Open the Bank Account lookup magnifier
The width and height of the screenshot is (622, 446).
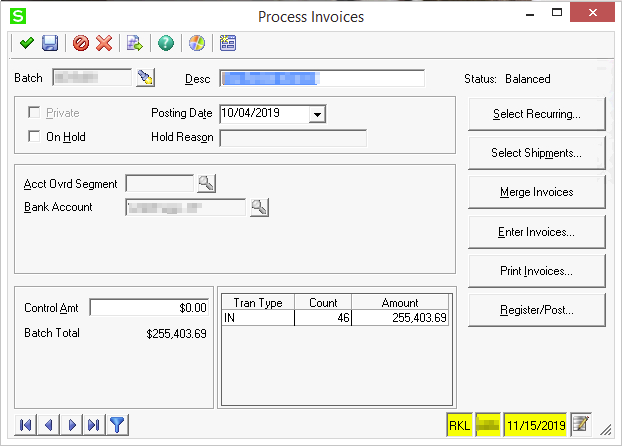[x=259, y=207]
